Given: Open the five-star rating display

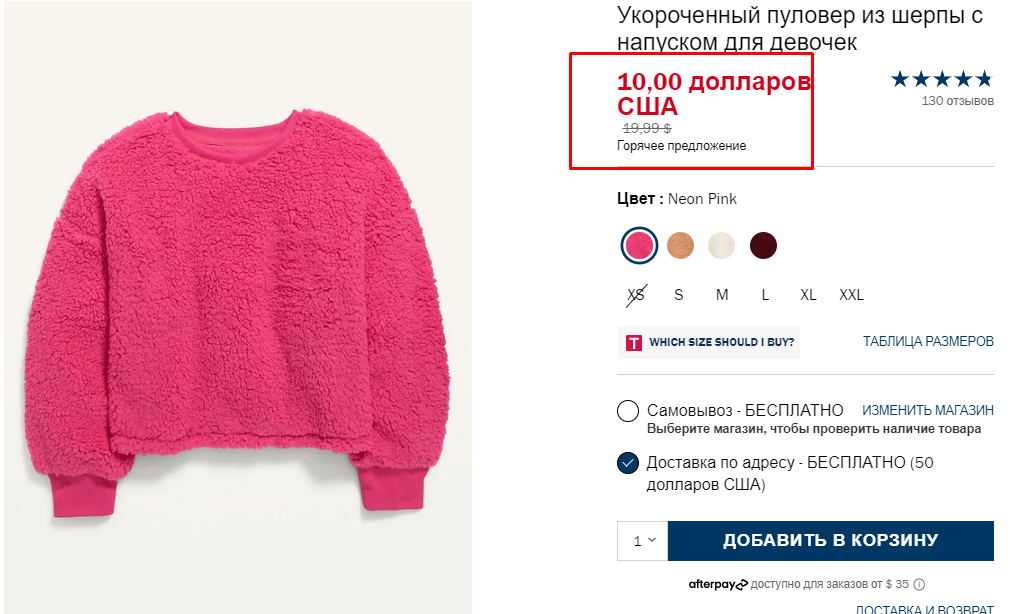Looking at the screenshot, I should coord(941,79).
